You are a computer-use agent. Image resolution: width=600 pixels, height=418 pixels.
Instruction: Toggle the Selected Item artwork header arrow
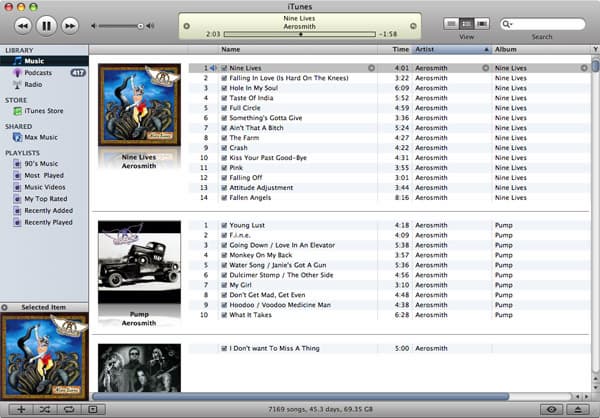[5, 307]
